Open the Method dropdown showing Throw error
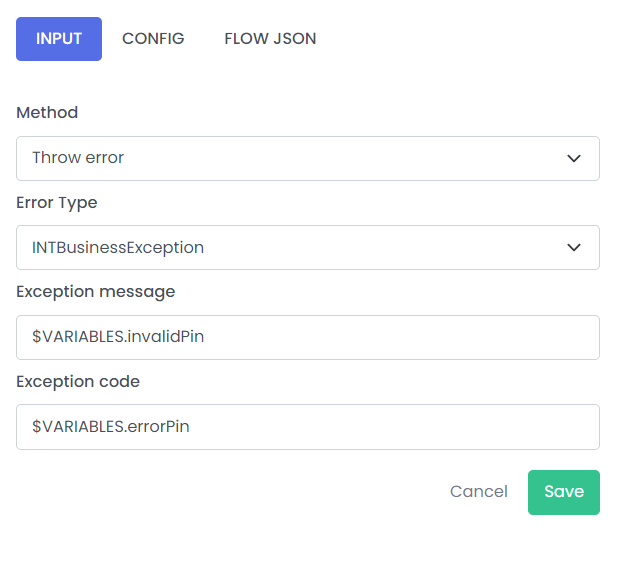620x562 pixels. pyautogui.click(x=308, y=159)
